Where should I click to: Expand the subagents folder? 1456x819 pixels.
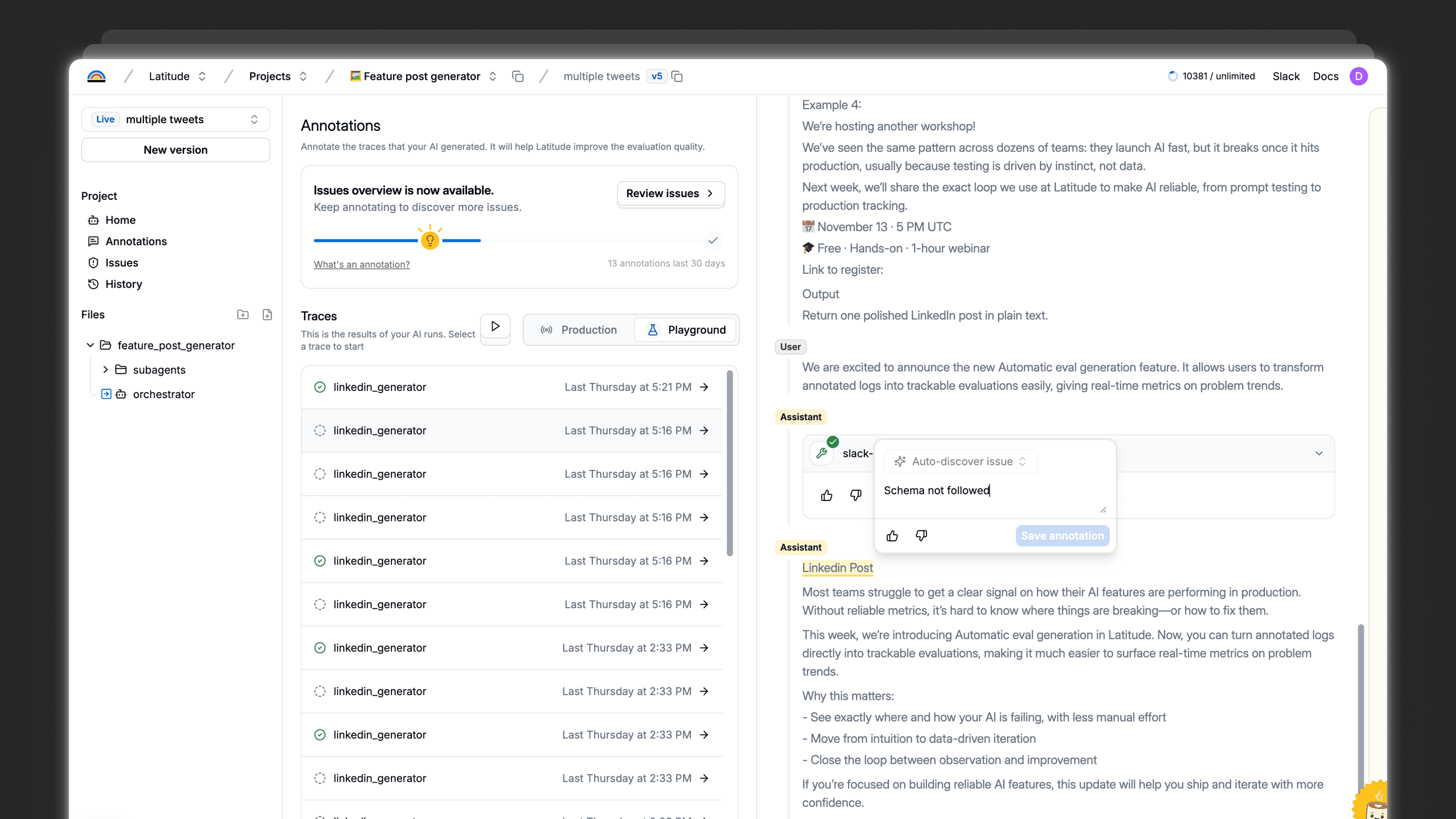pyautogui.click(x=105, y=370)
